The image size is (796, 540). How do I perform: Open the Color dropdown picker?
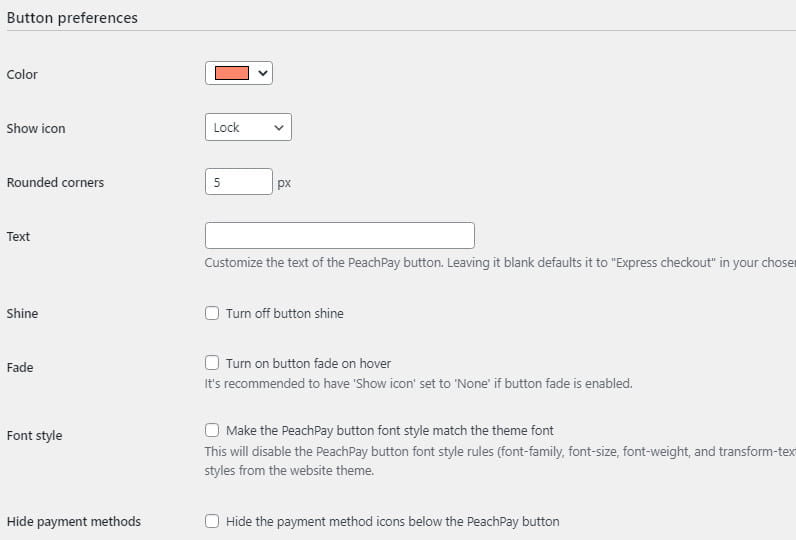239,73
